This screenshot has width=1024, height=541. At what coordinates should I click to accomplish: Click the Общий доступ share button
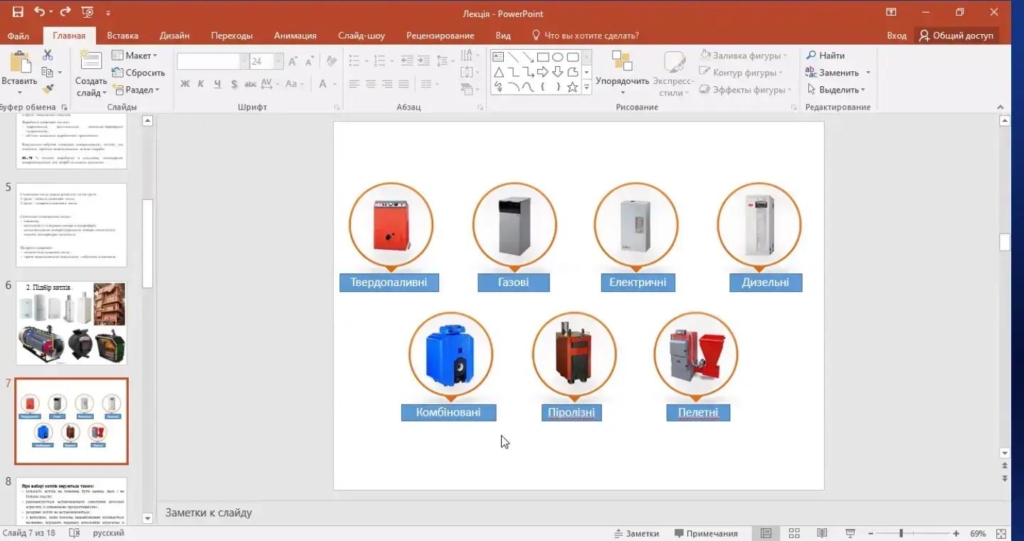coord(956,35)
